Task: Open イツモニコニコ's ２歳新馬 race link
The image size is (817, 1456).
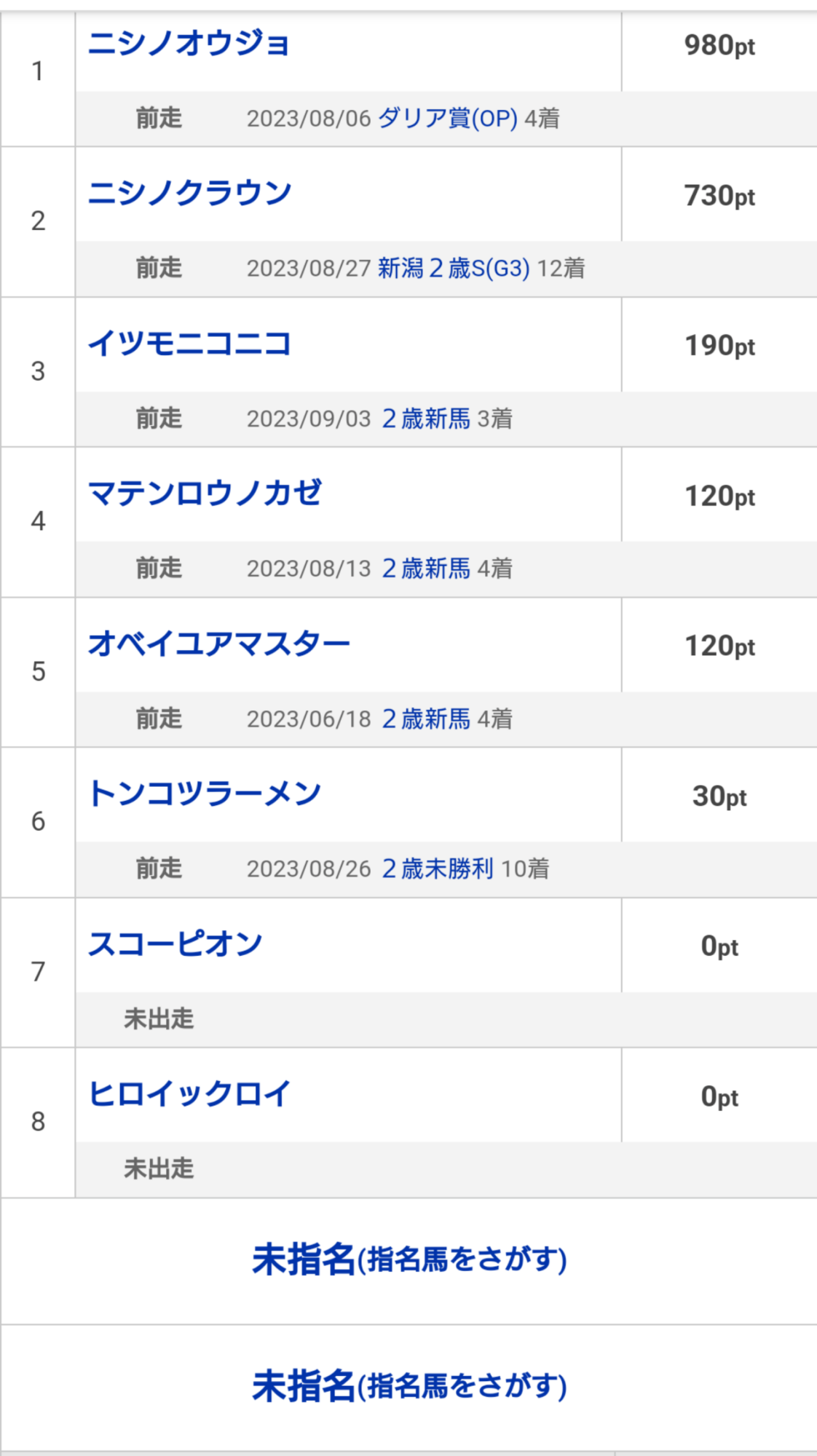Action: [426, 419]
